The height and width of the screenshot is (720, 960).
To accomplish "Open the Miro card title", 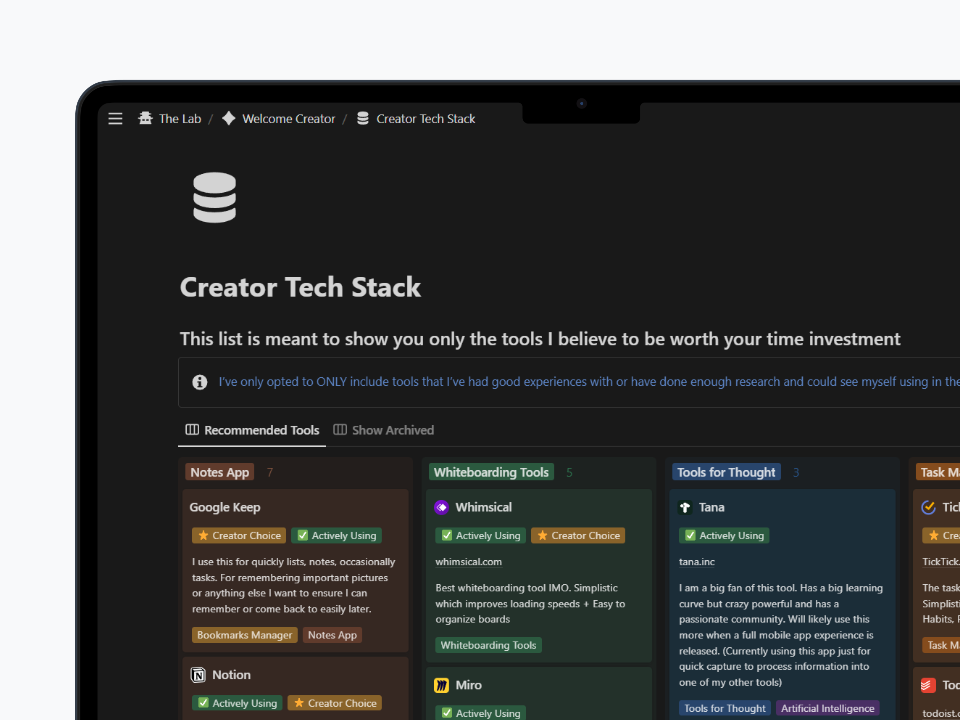I will pyautogui.click(x=468, y=686).
